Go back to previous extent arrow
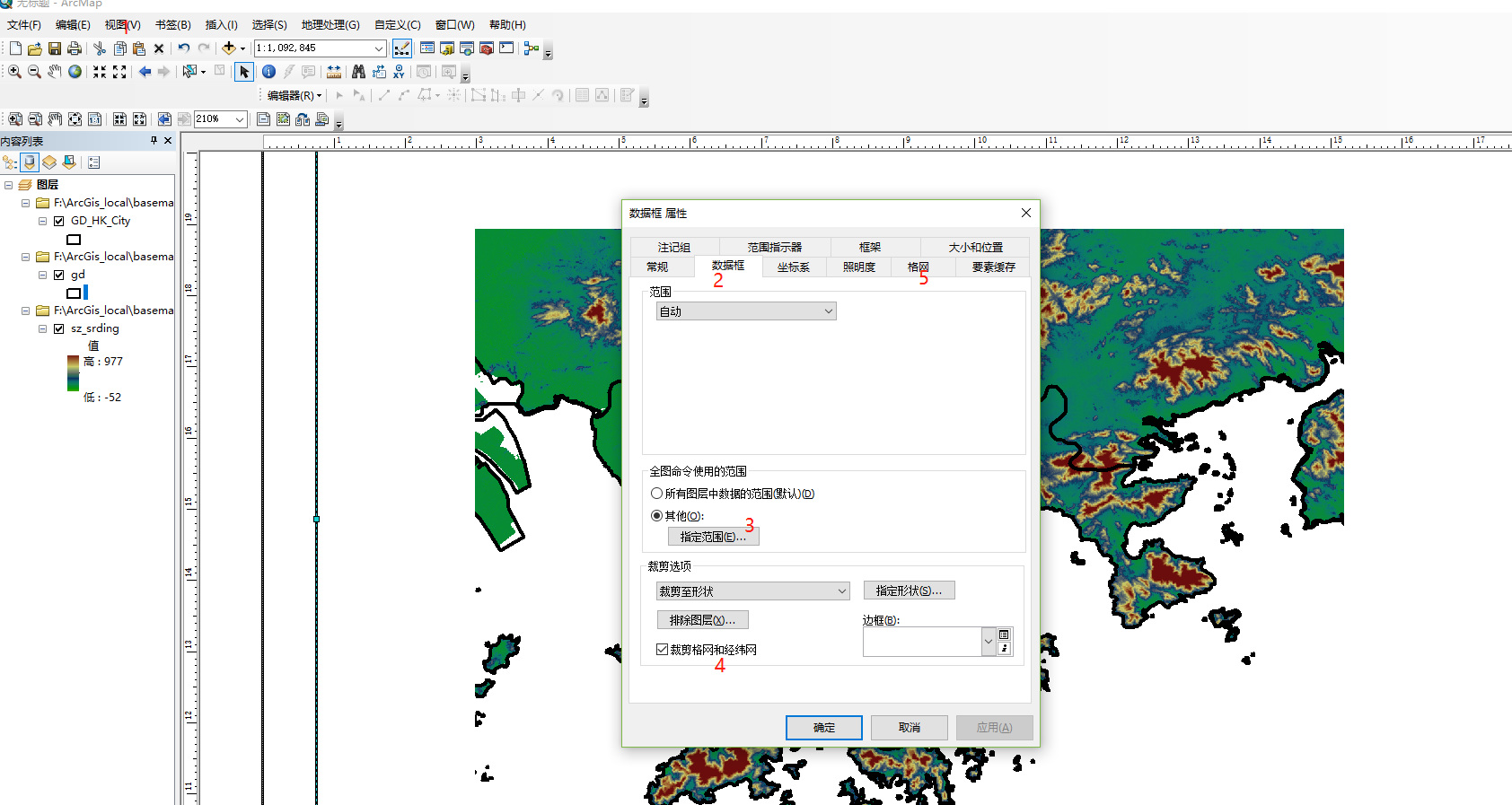1512x805 pixels. coord(145,72)
